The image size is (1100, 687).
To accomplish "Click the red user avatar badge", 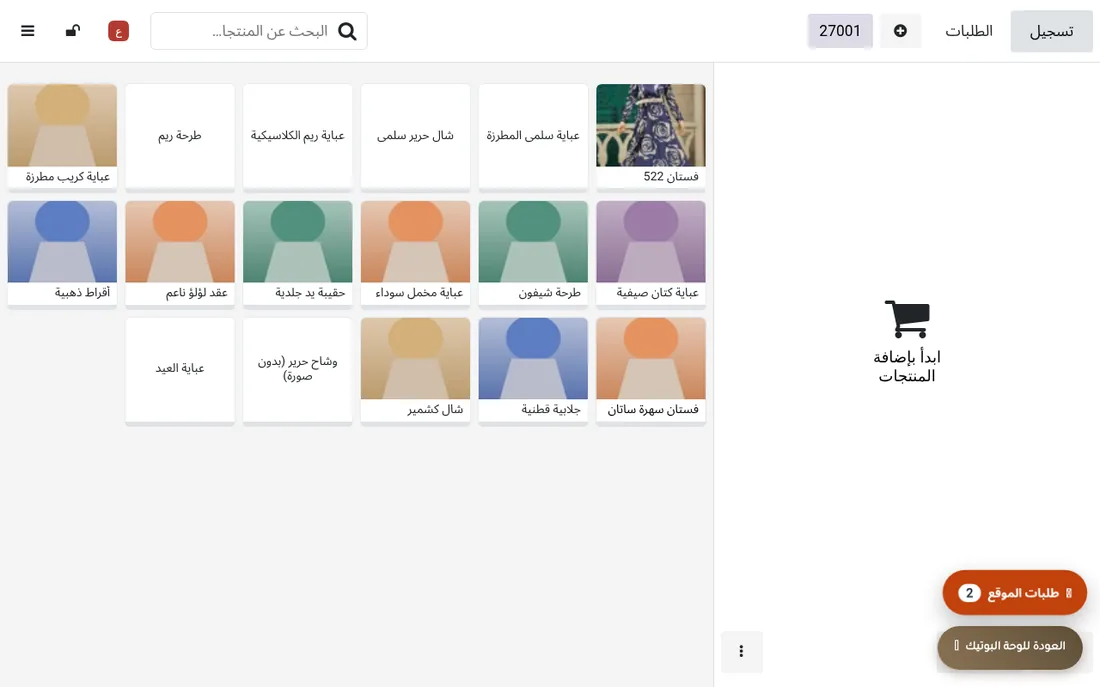I will (119, 31).
